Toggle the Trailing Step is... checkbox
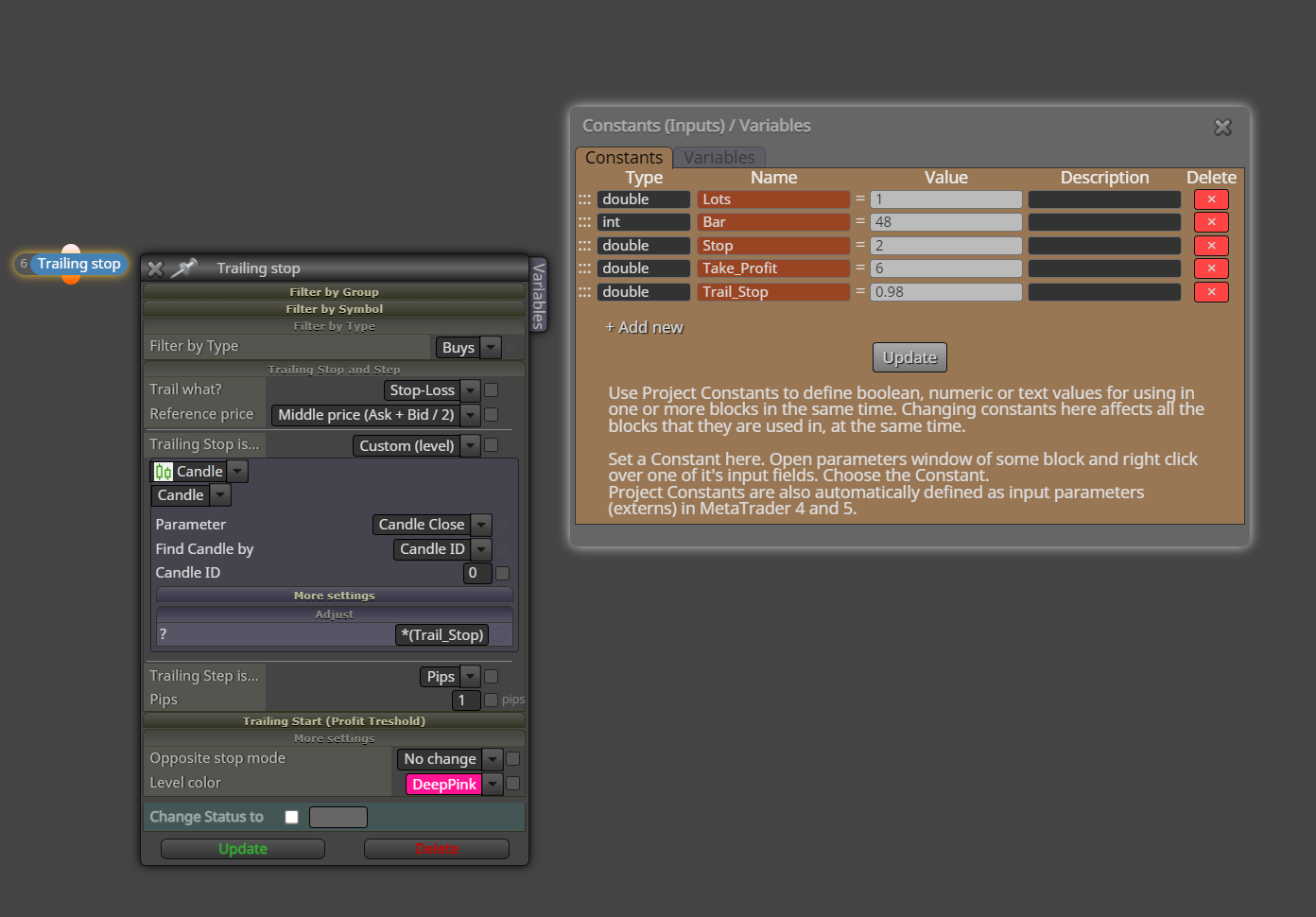The width and height of the screenshot is (1316, 917). [491, 676]
